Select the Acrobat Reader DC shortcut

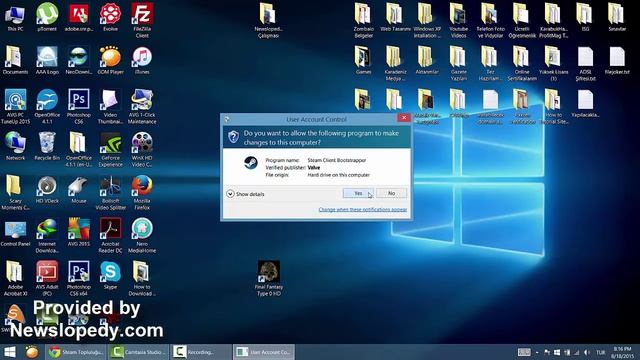click(111, 236)
